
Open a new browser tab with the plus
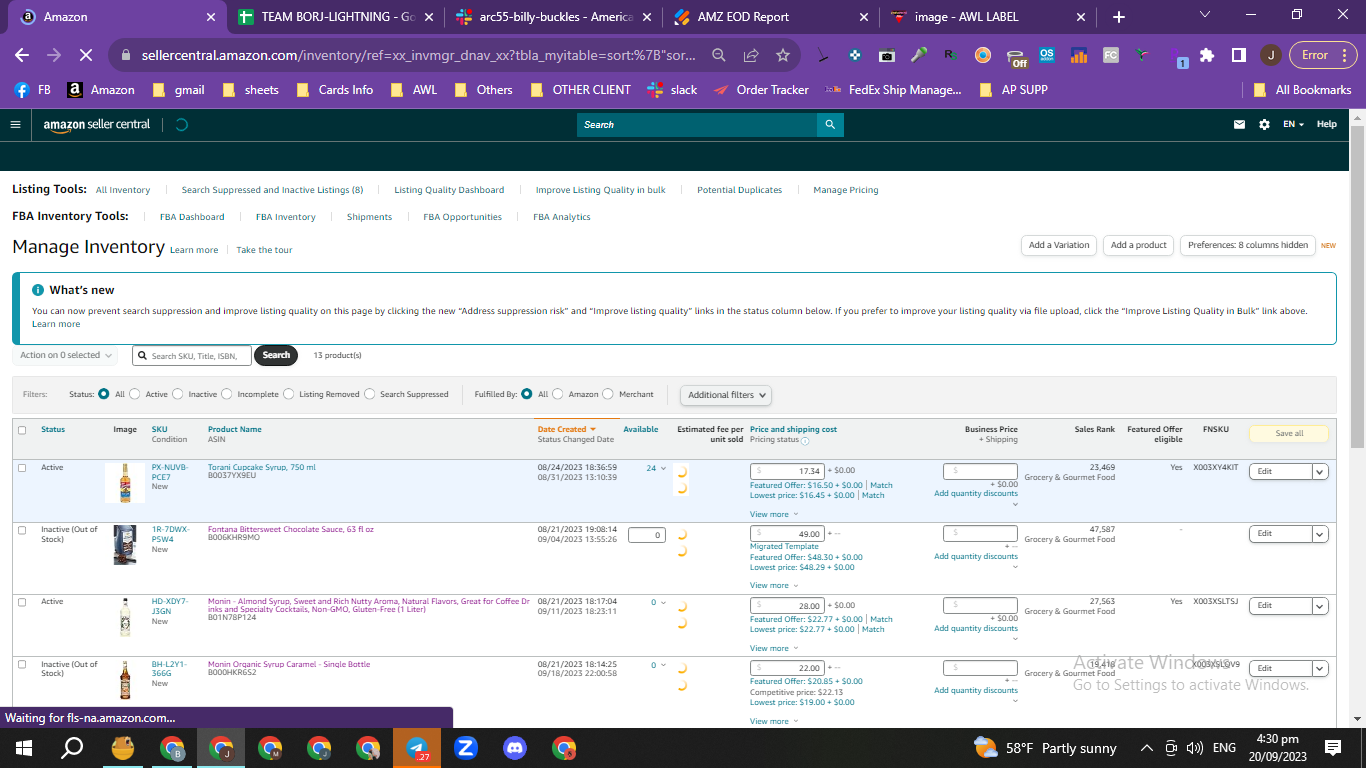point(1119,17)
